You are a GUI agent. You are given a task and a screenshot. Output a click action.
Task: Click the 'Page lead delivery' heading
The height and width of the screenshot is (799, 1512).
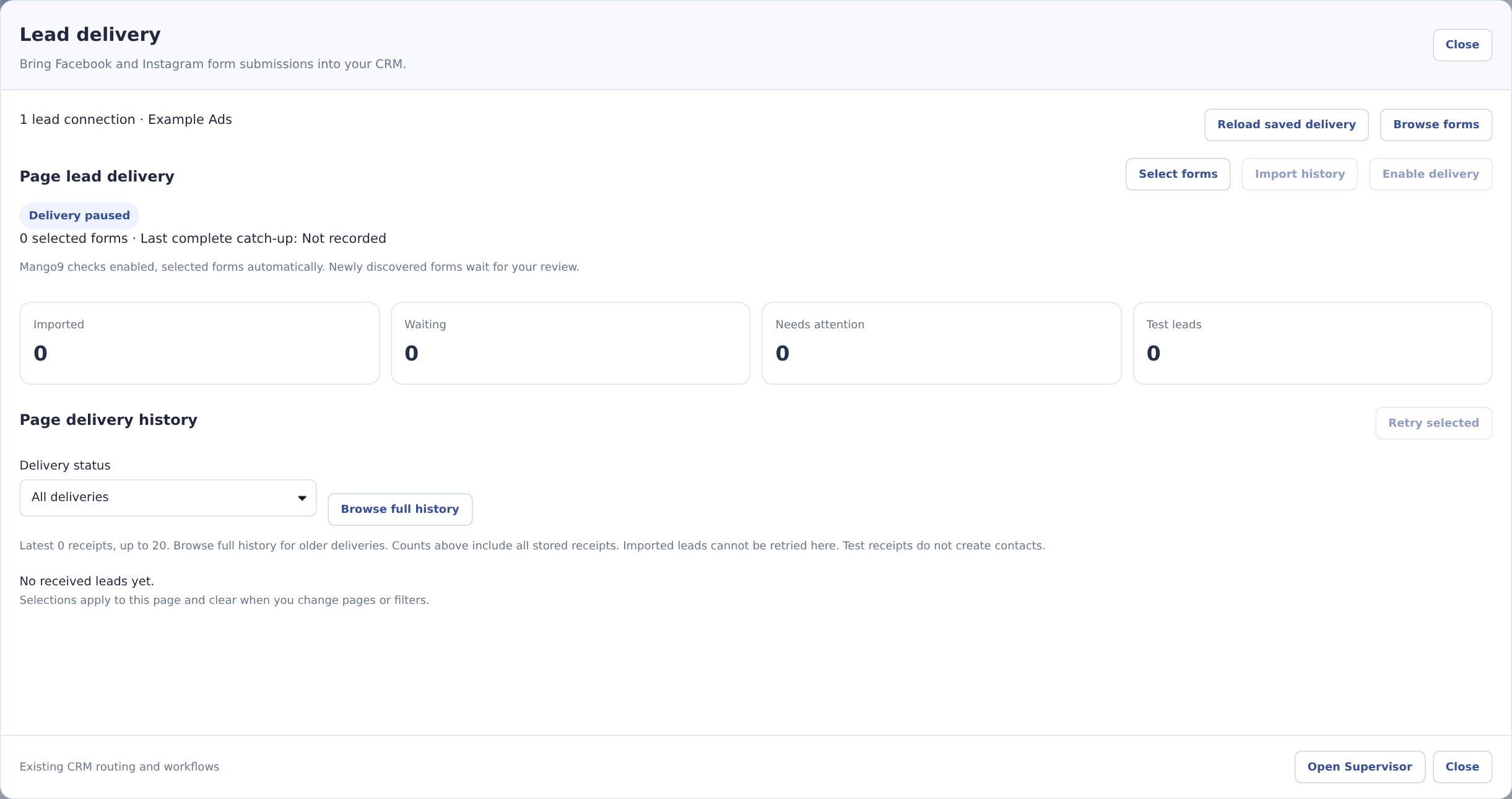97,177
